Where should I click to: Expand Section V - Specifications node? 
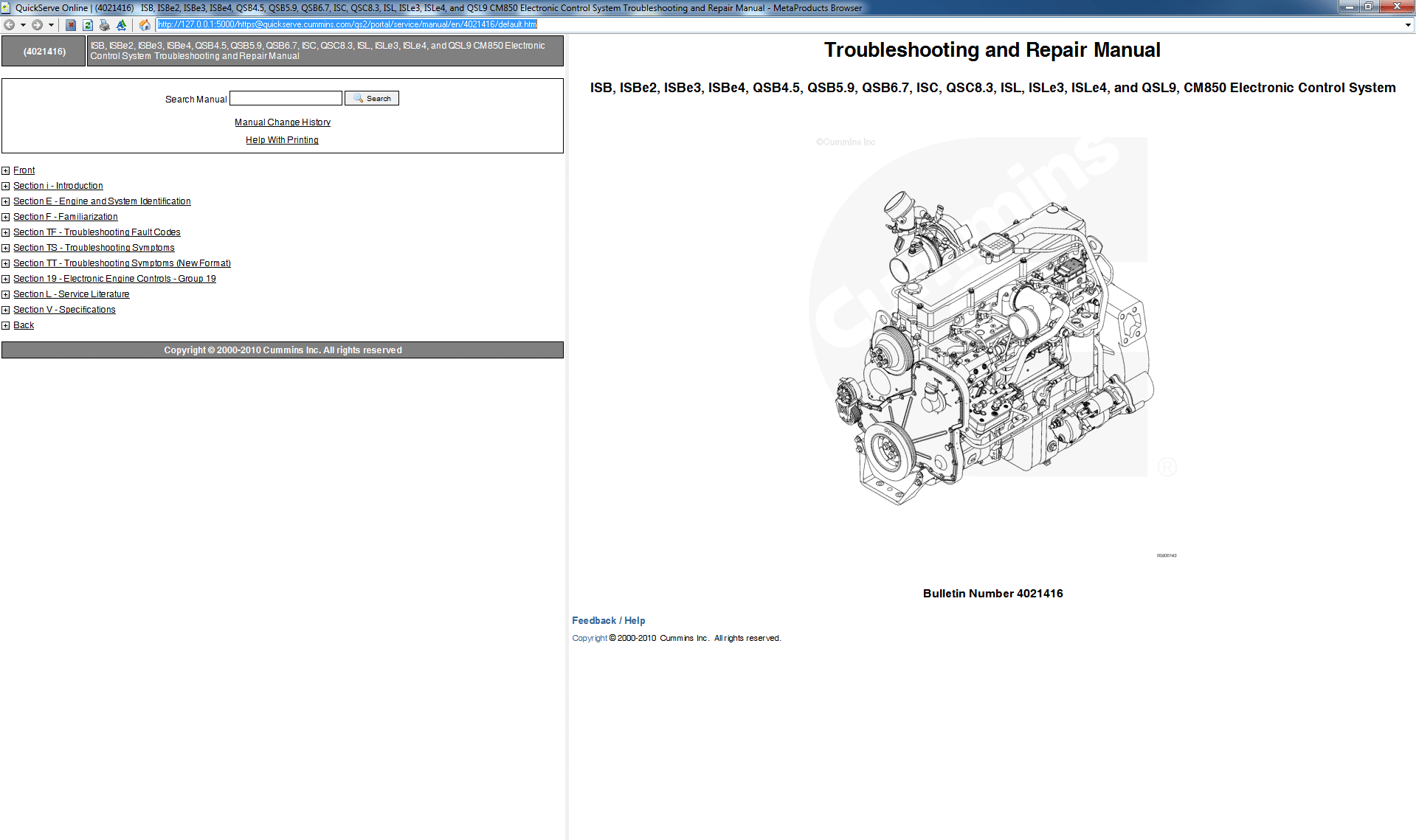tap(6, 310)
